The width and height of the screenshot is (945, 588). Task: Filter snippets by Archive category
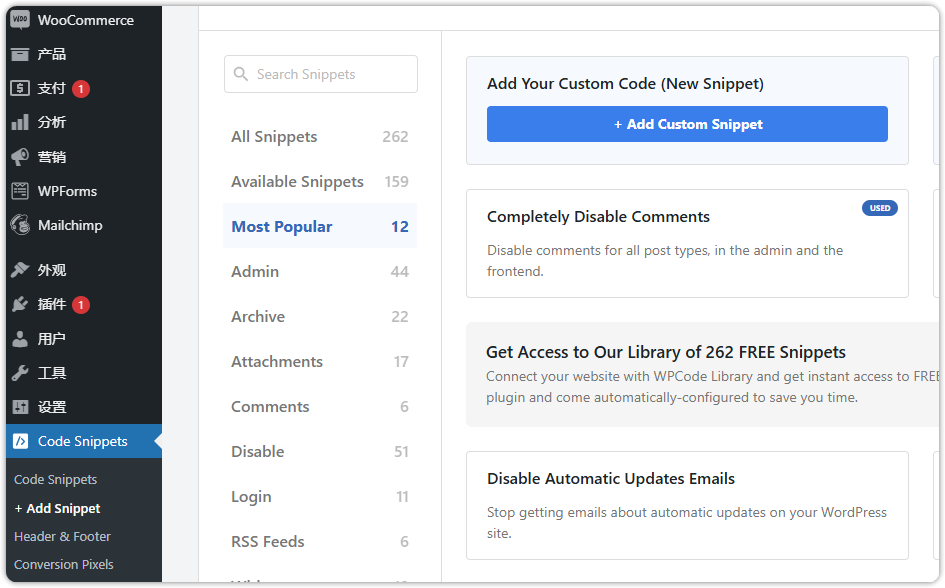click(320, 316)
